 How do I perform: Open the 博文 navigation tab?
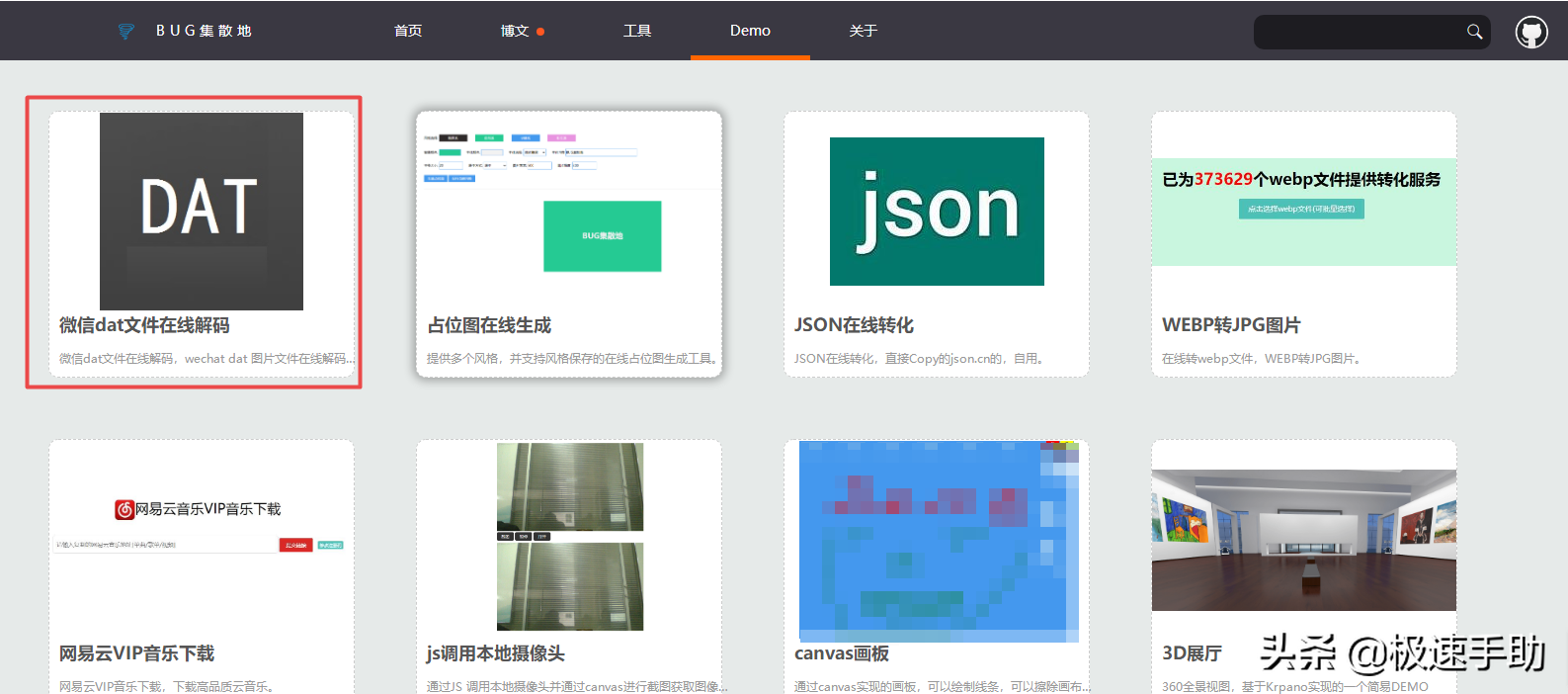click(515, 31)
